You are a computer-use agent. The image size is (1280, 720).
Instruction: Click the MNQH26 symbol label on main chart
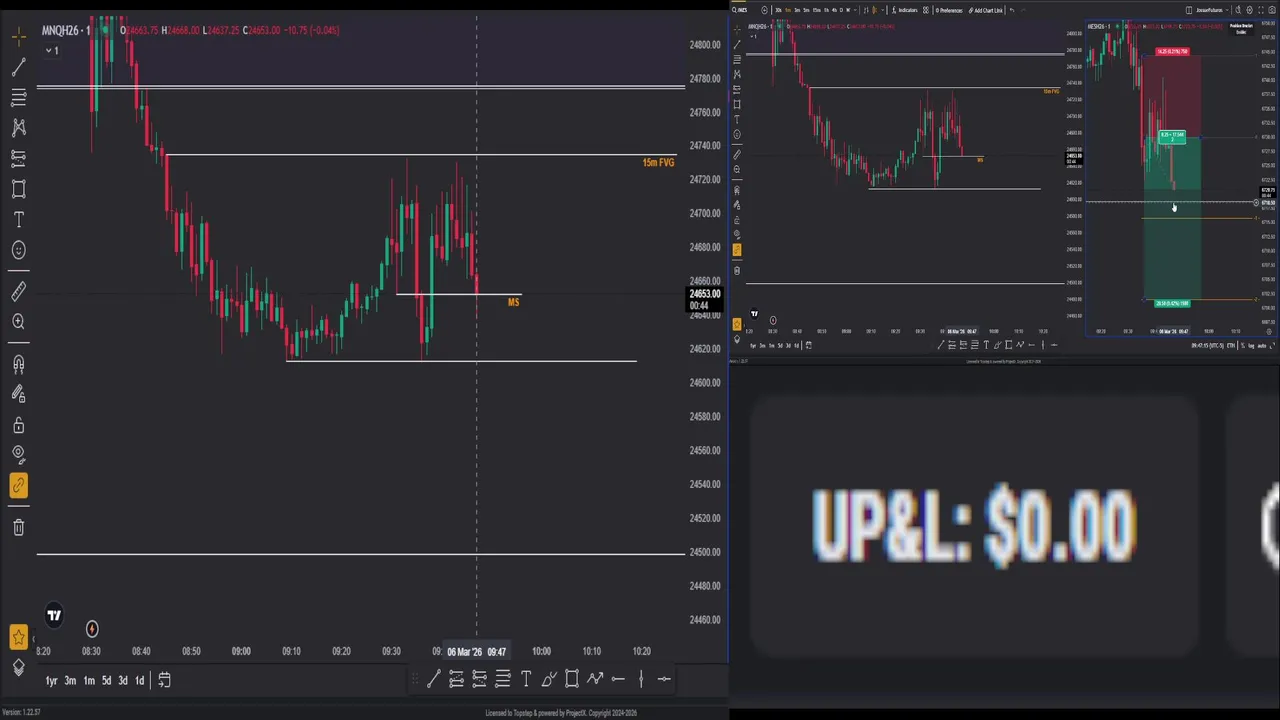63,30
